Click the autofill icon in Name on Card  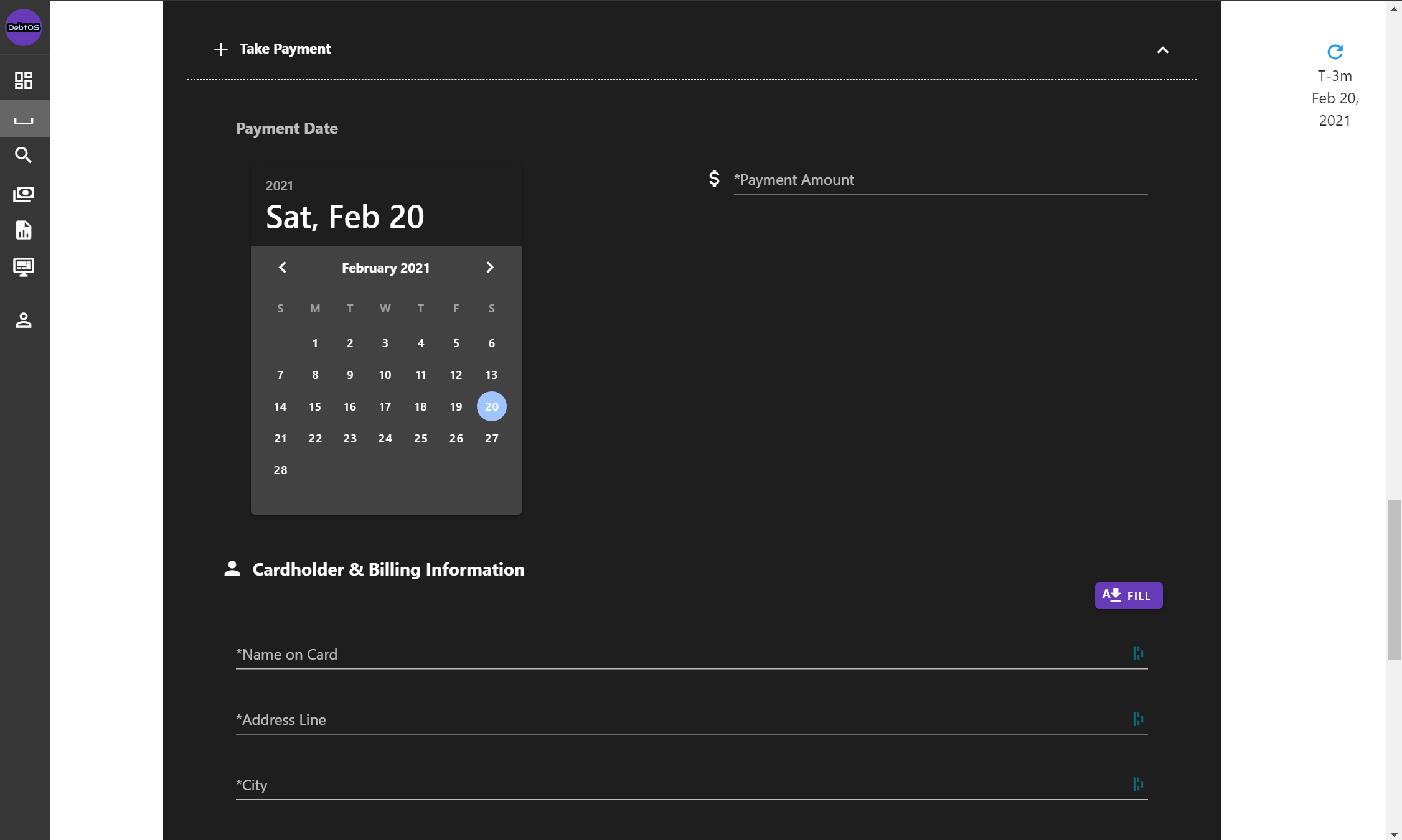(x=1137, y=653)
